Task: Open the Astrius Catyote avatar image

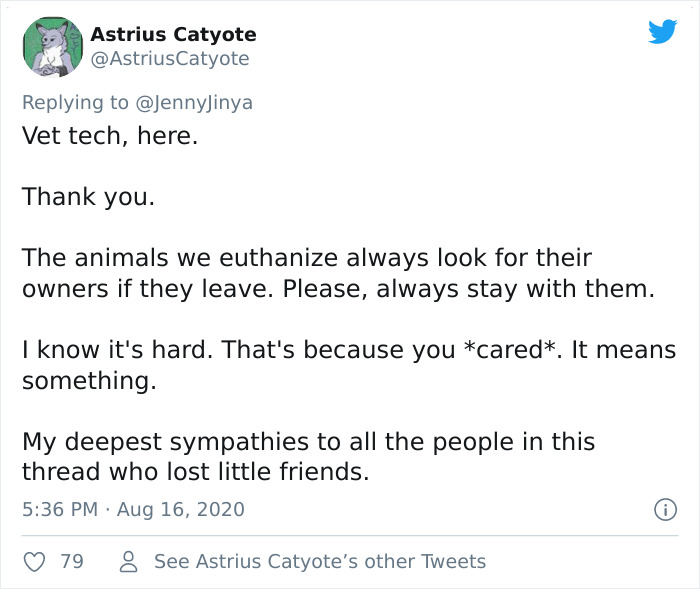Action: coord(53,47)
